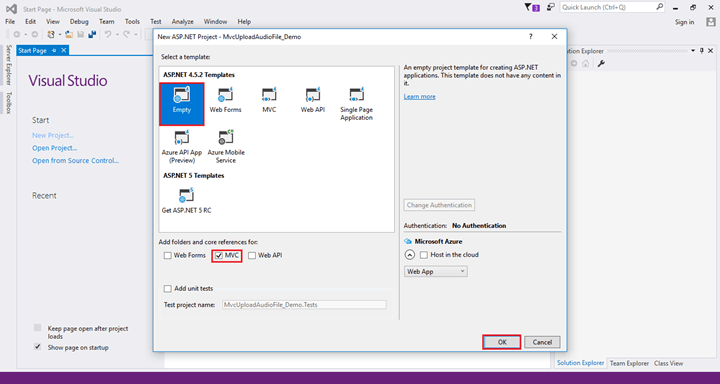Pick the Azure Mobile Service template
Screen dimensions: 720x384
(x=226, y=147)
